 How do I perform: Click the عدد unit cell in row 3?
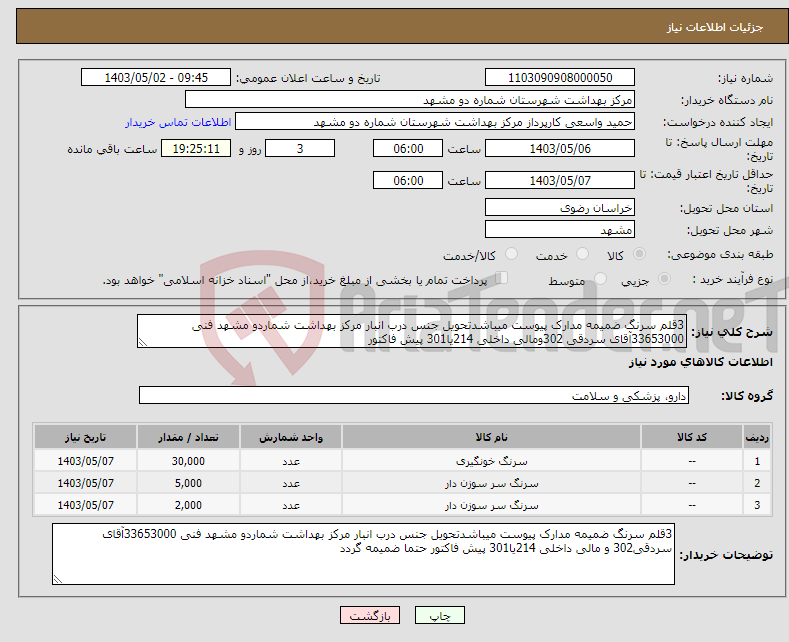(291, 505)
